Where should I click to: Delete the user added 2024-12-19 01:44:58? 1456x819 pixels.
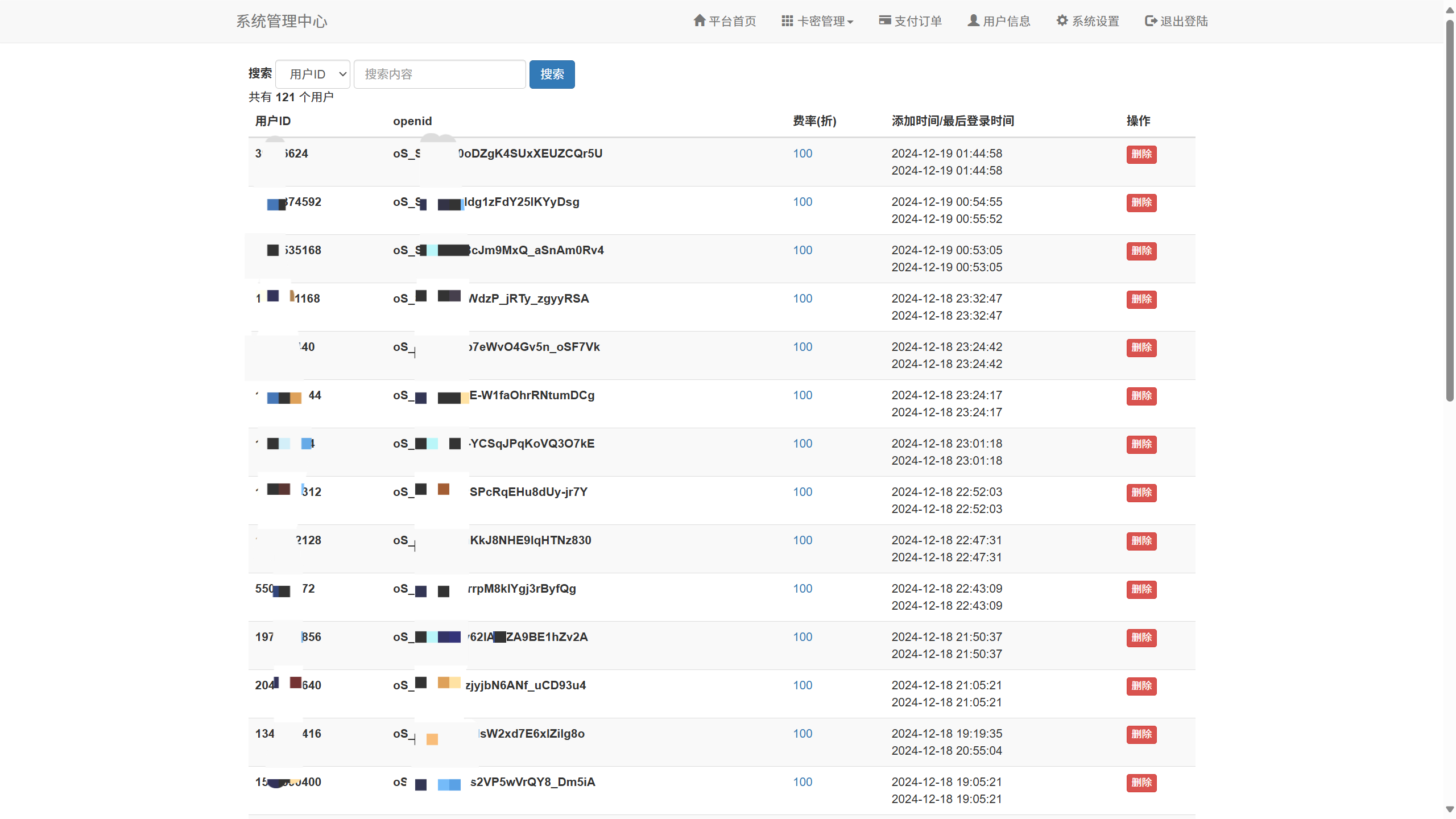pyautogui.click(x=1141, y=154)
